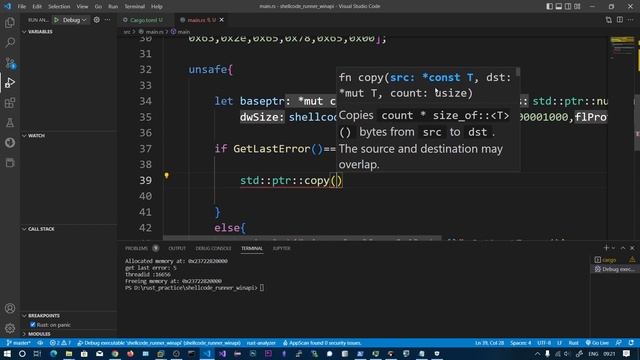Switch to the Output panel tab
The height and width of the screenshot is (360, 640).
(177, 248)
